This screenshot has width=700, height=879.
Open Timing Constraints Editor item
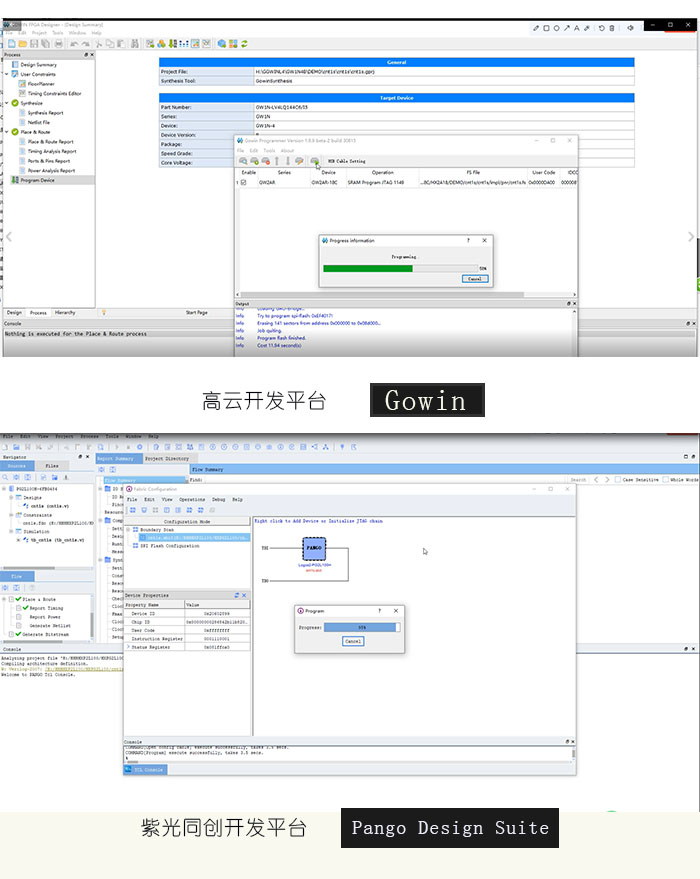pos(54,93)
